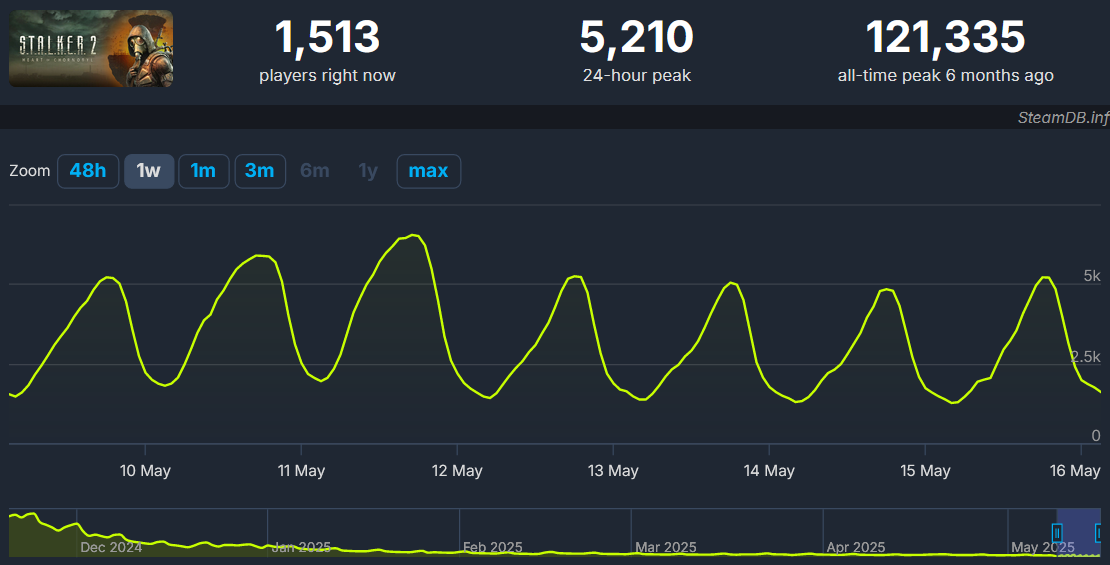Click Dec 2024 in the navigator

111,547
